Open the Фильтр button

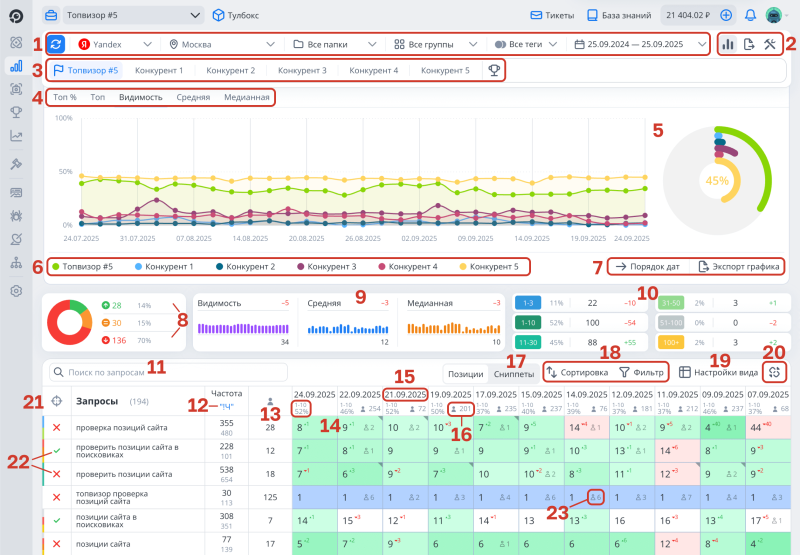[640, 372]
